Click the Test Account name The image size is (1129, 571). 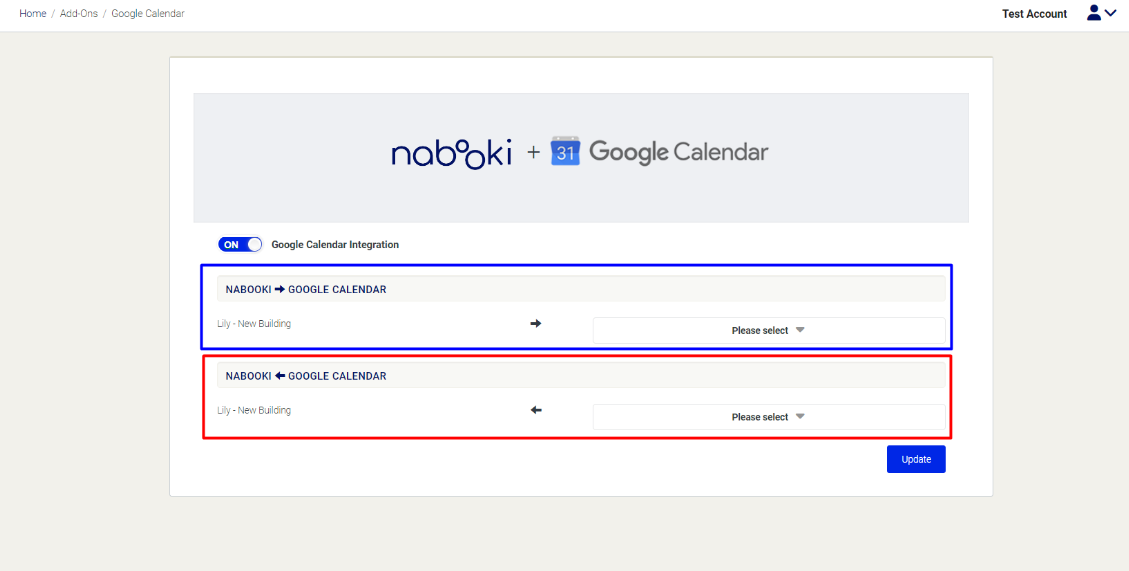coord(1034,14)
